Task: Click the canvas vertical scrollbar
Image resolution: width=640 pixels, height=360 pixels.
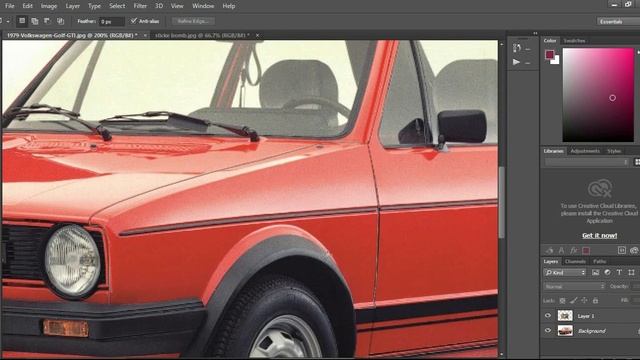Action: click(x=502, y=203)
